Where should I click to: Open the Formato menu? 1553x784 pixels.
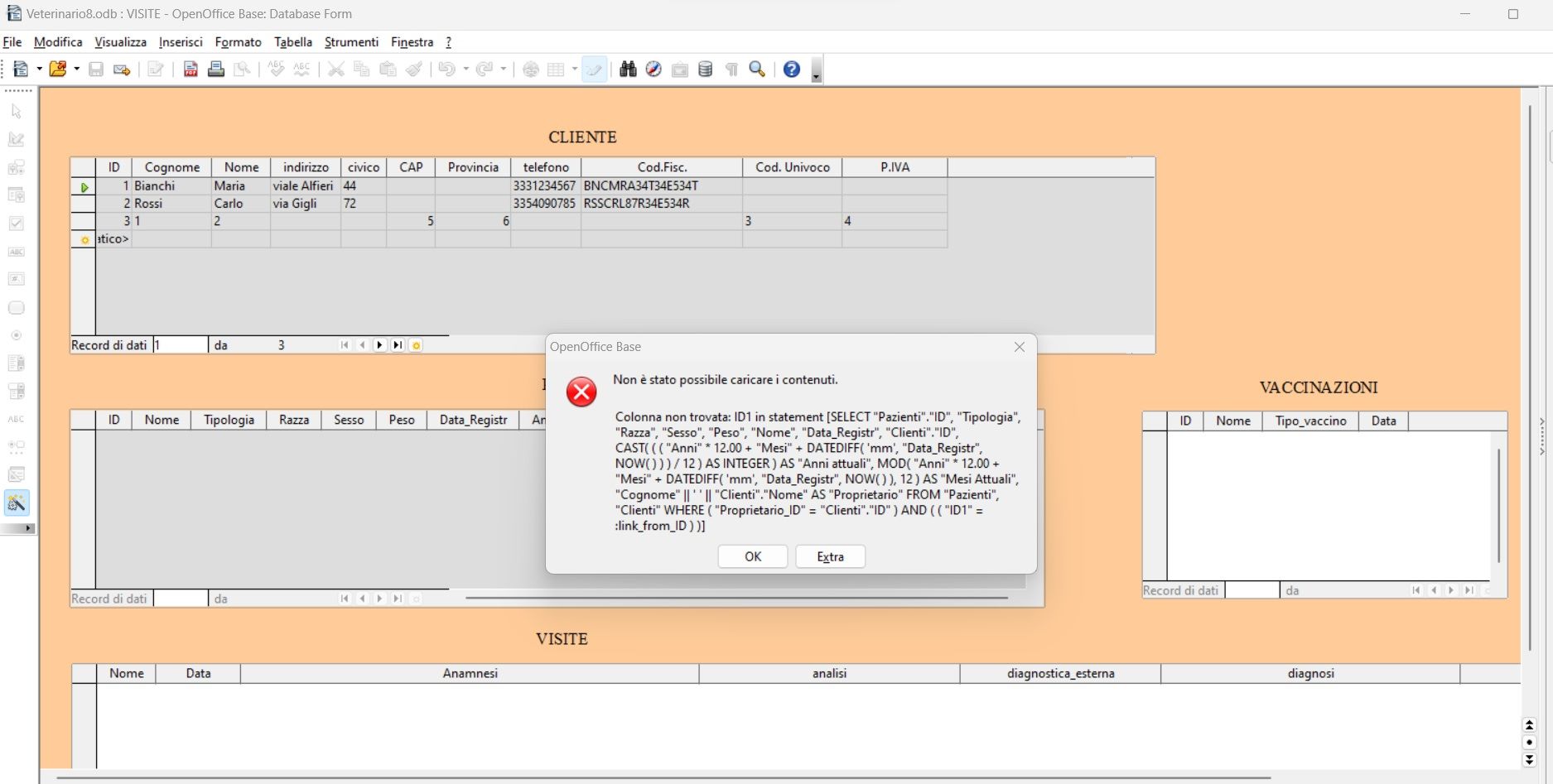(238, 42)
